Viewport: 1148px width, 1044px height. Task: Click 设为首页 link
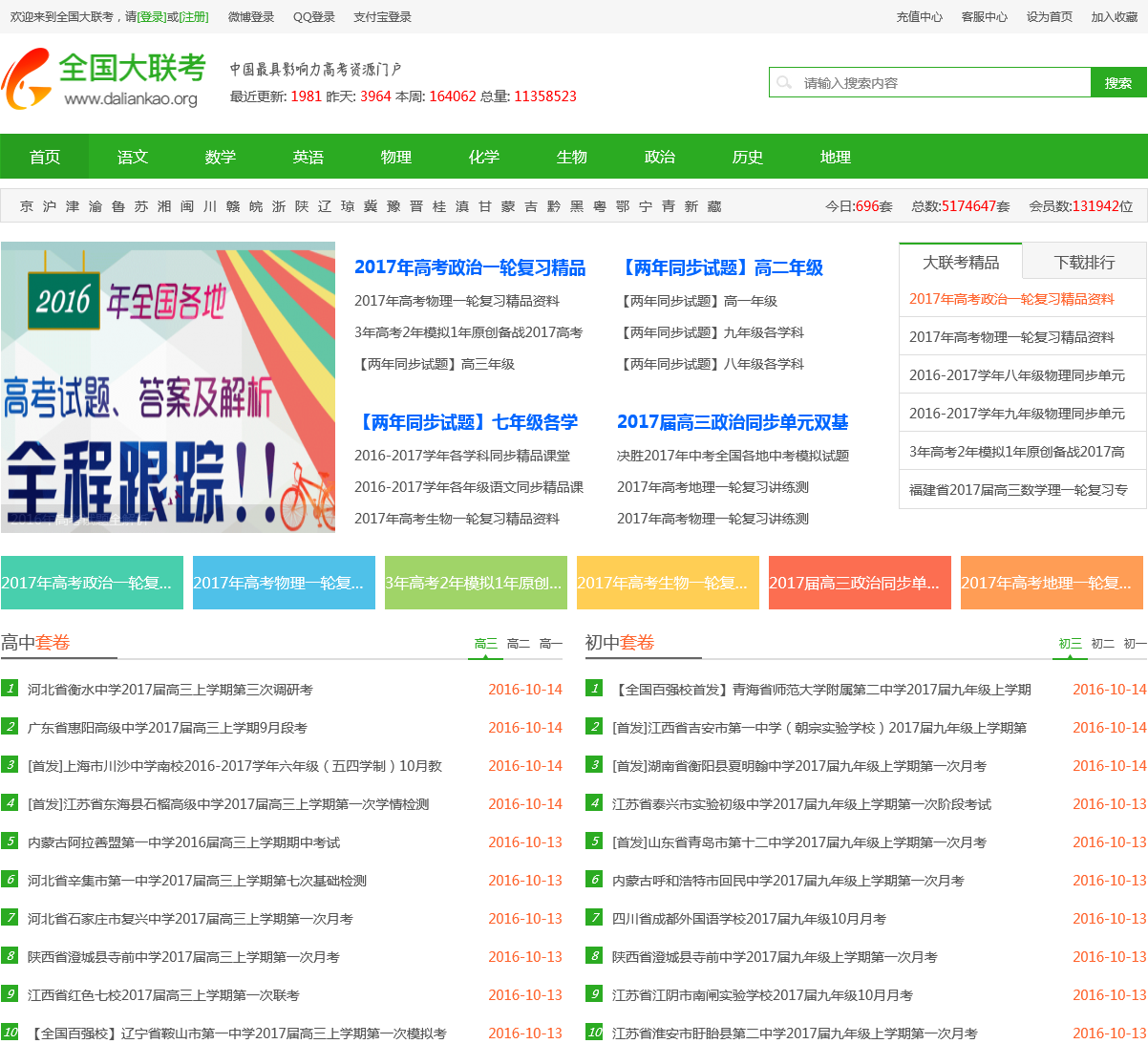[x=1049, y=17]
